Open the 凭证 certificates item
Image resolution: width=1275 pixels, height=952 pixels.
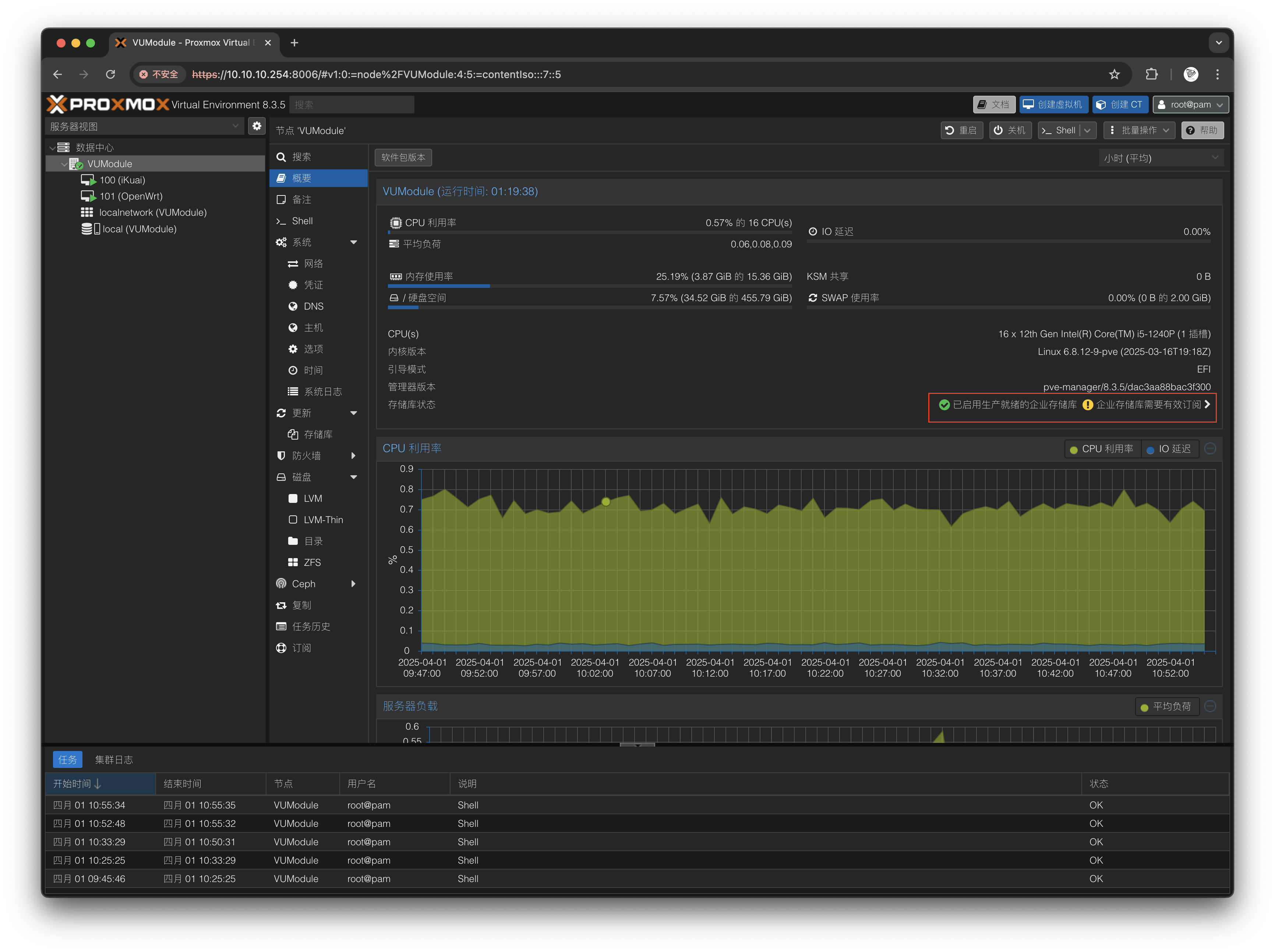pyautogui.click(x=313, y=285)
